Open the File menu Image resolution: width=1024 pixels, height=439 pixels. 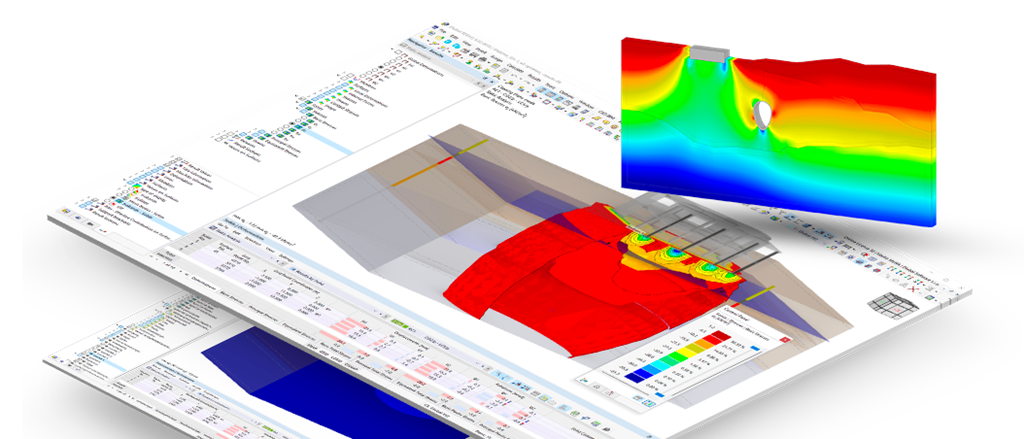pos(443,31)
